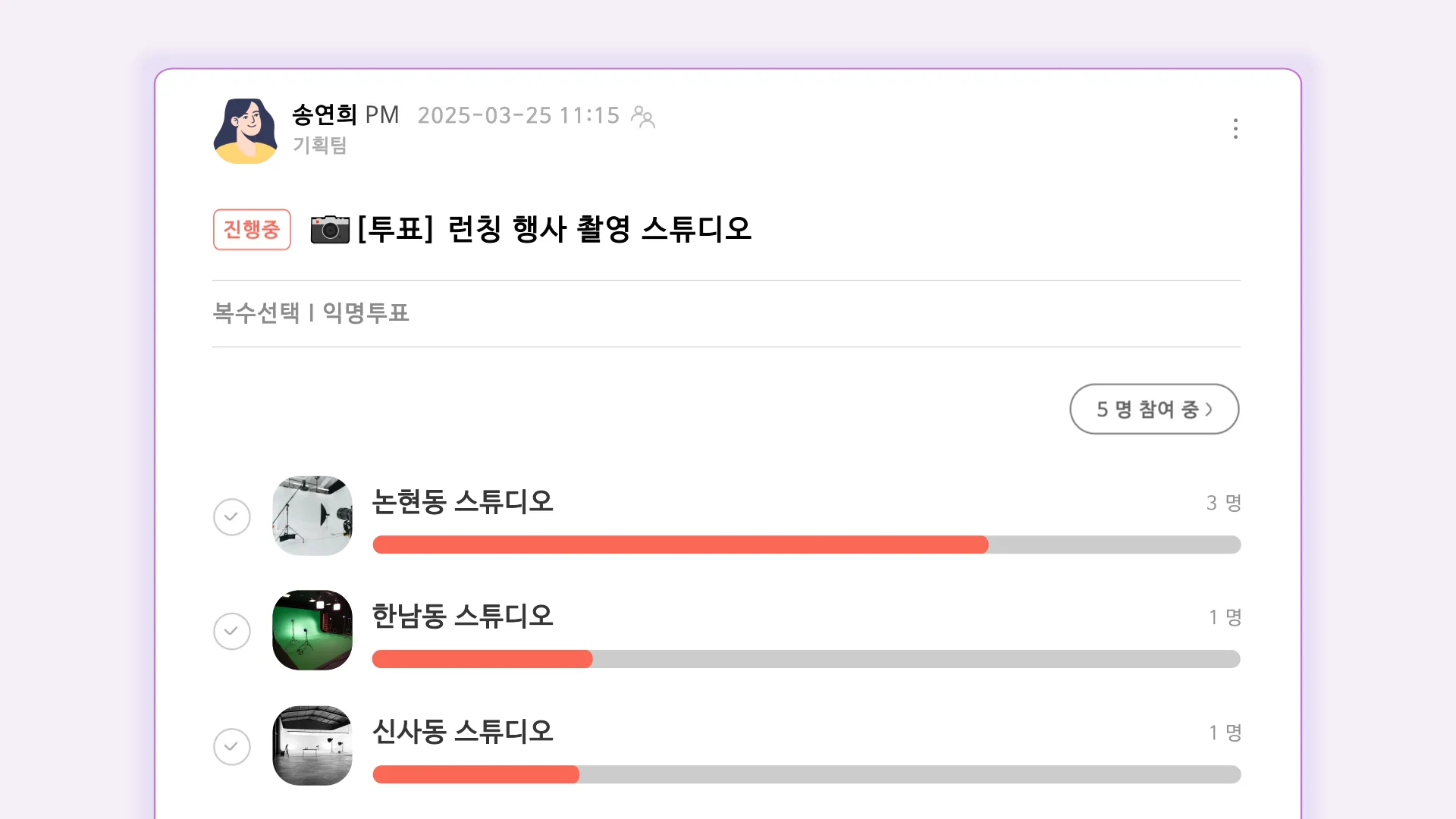Click the profile avatar of 송연희
1456x819 pixels.
click(246, 130)
